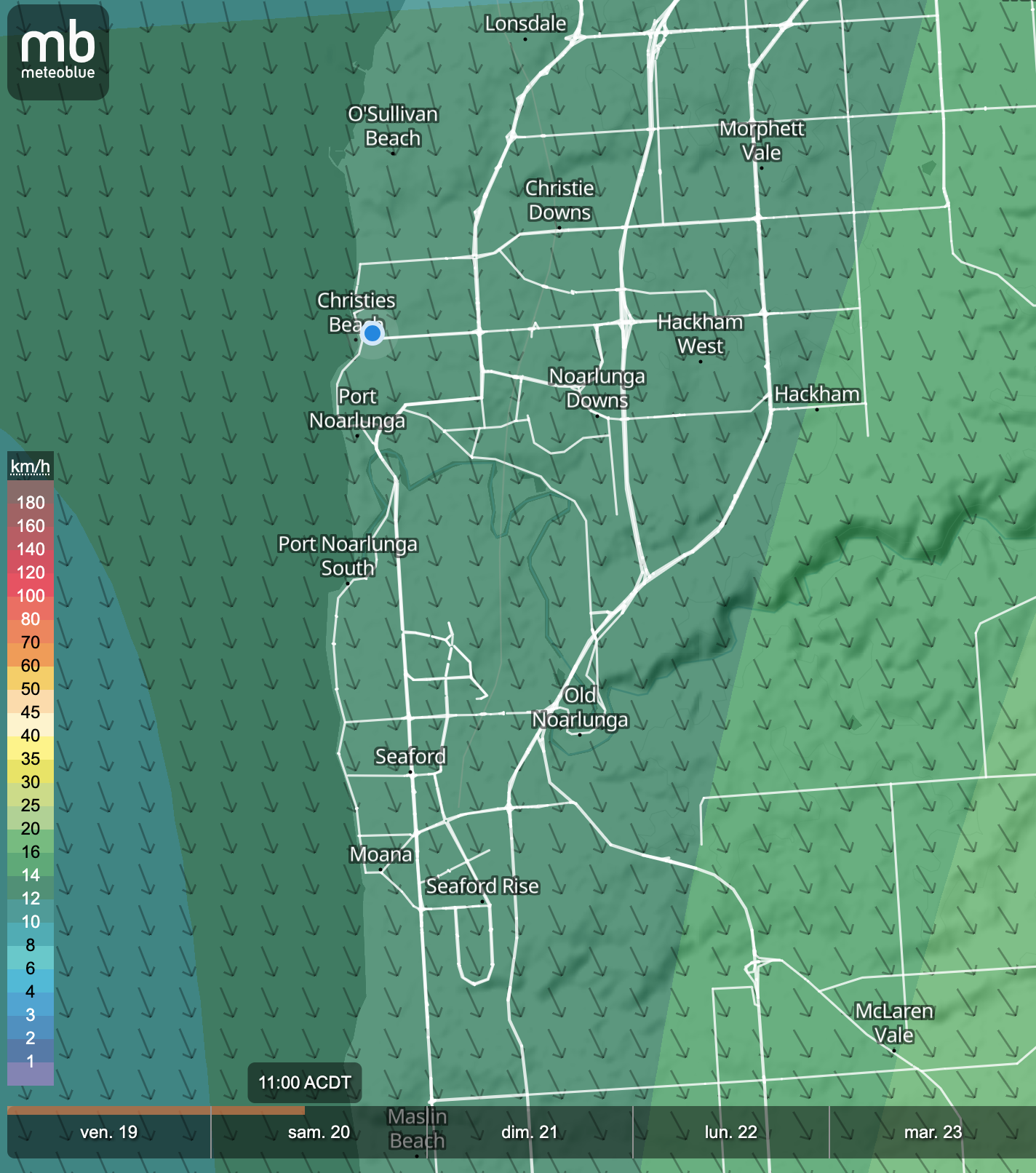The image size is (1036, 1173).
Task: Open the km/h unit selector
Action: point(31,466)
